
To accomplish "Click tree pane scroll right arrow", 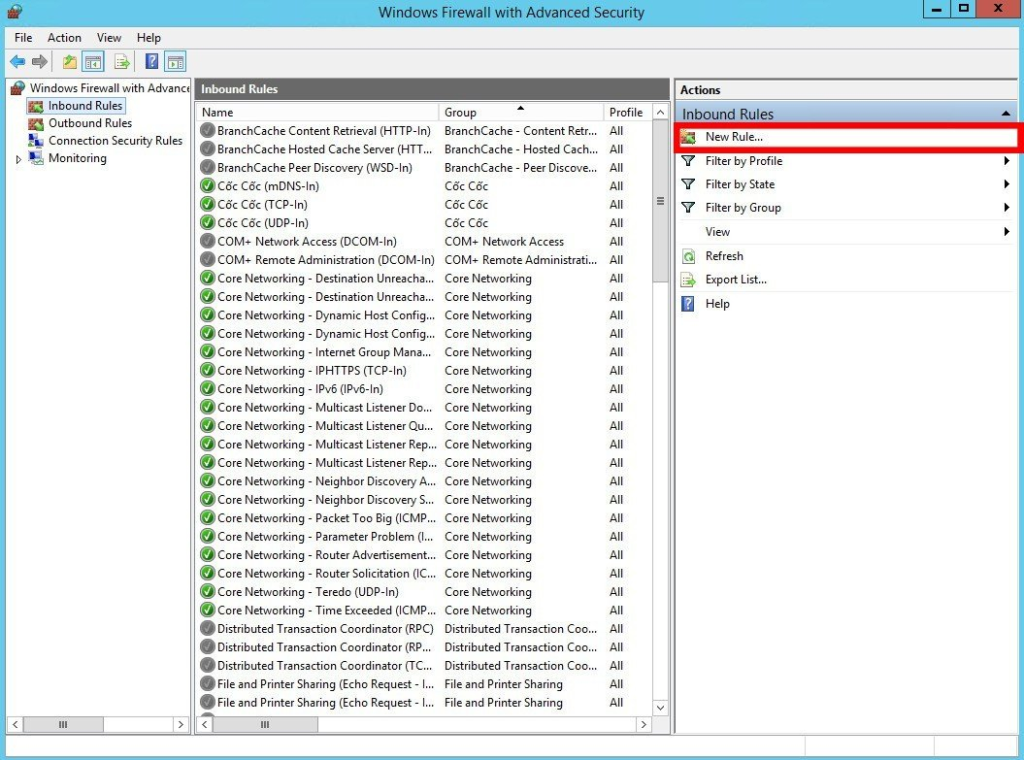I will (181, 724).
